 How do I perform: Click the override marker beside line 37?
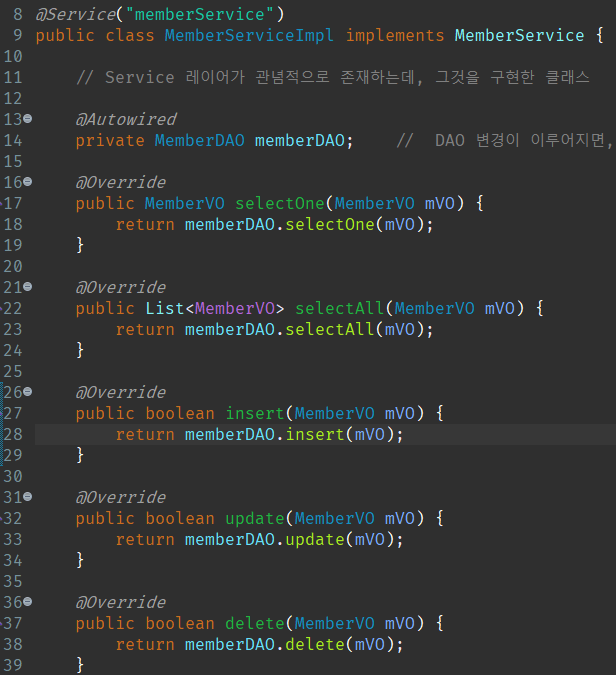(x=1, y=622)
